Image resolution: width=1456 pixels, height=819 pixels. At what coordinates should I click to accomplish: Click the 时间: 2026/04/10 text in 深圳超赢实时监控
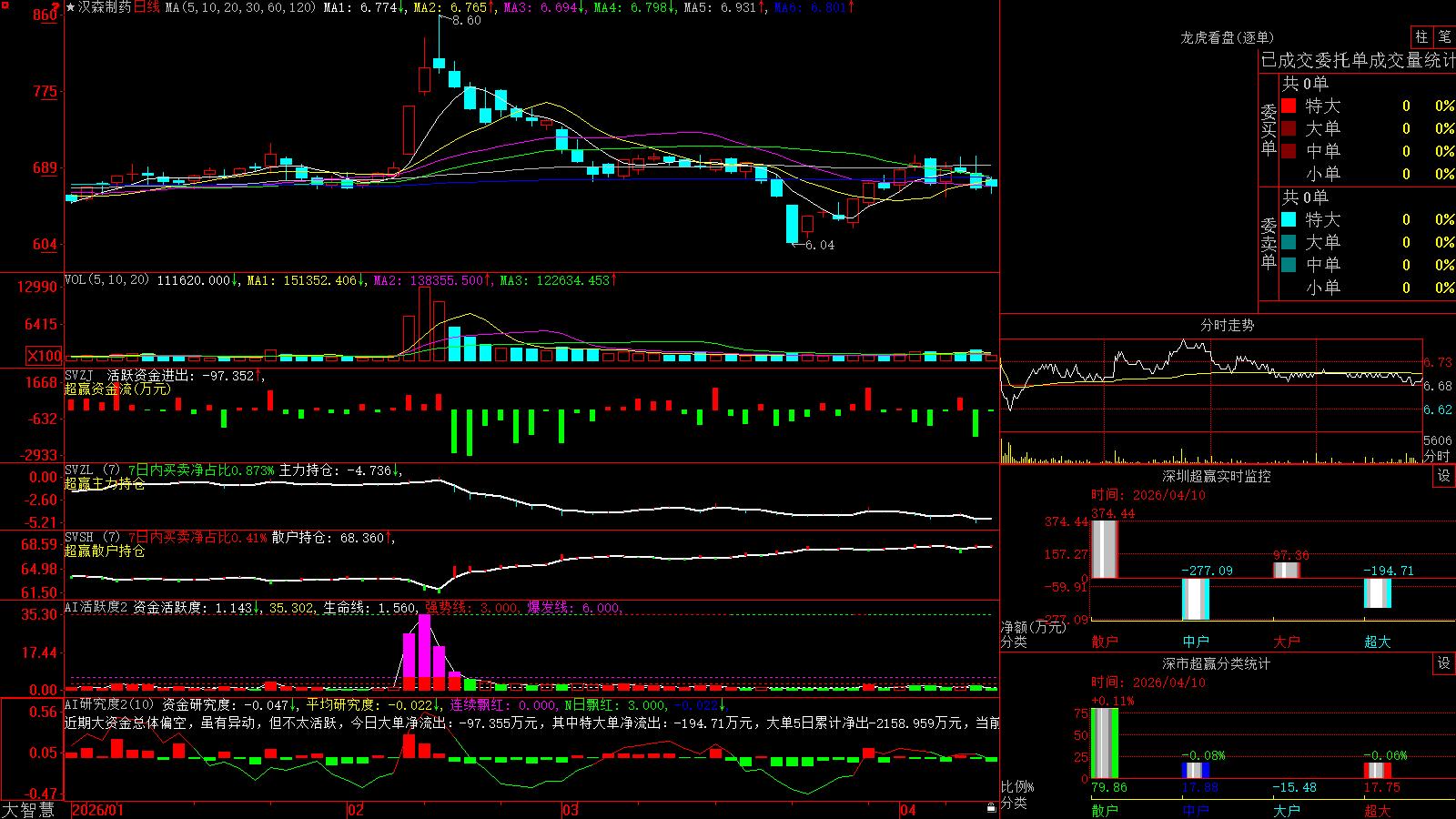click(1148, 495)
